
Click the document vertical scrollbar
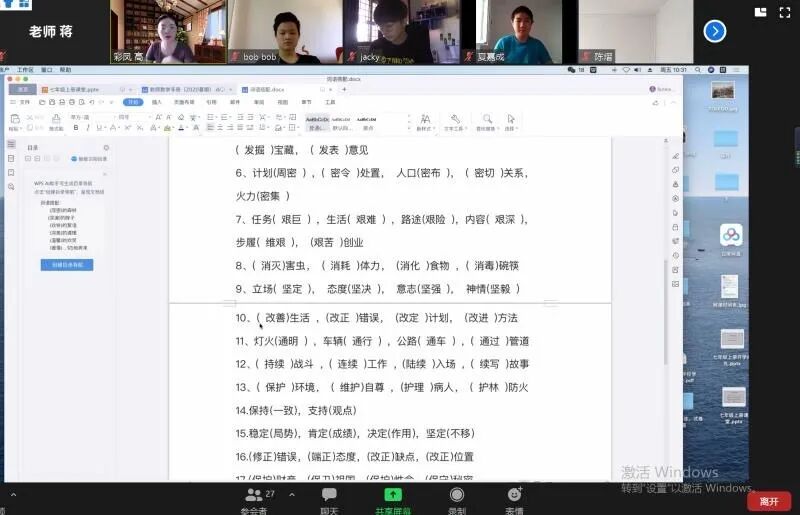tap(665, 311)
